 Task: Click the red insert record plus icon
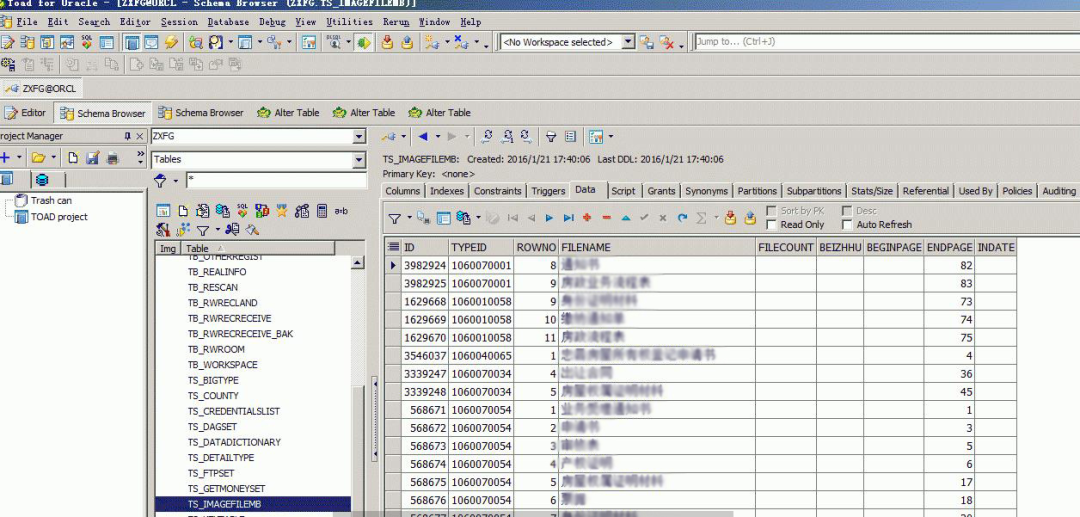[587, 218]
